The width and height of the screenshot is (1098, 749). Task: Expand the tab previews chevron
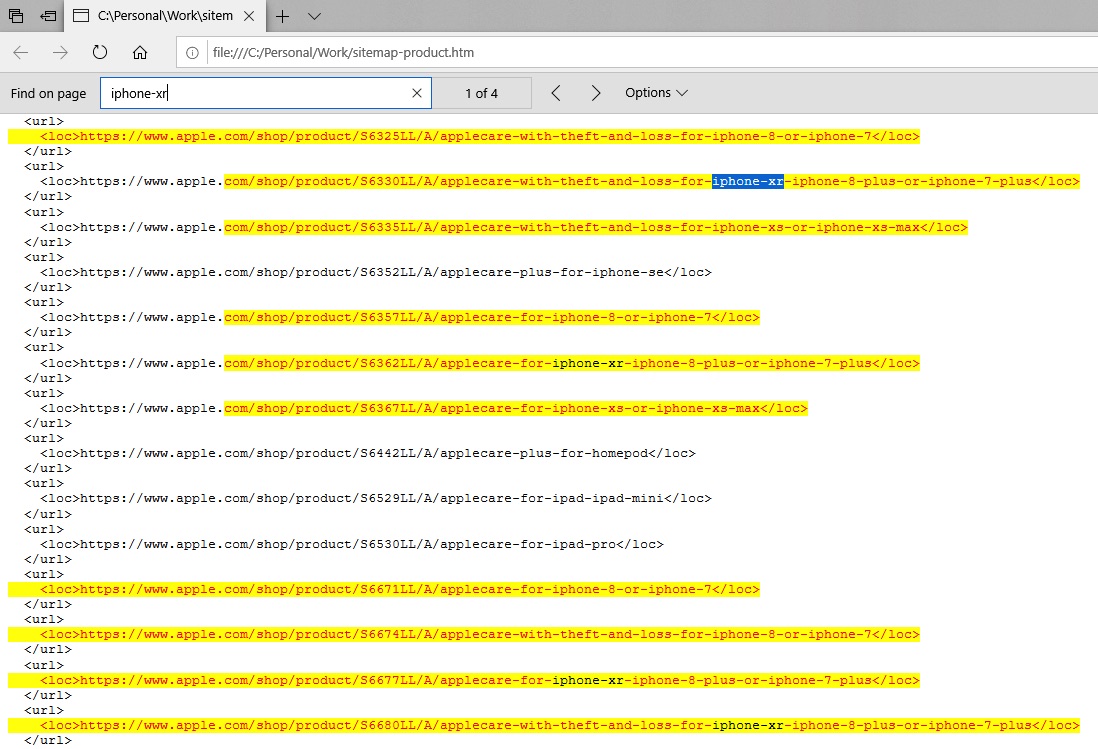pos(314,17)
